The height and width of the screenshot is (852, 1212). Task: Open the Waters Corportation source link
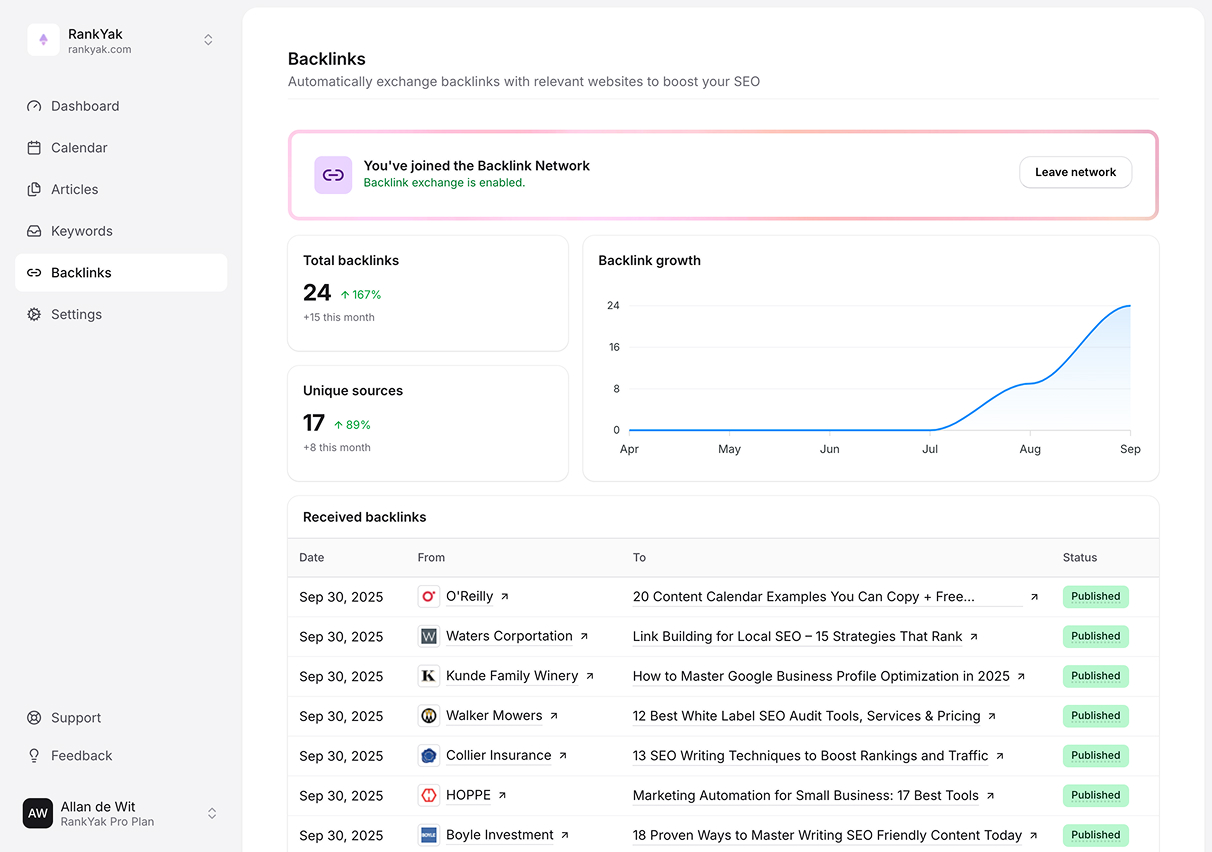[x=509, y=636]
